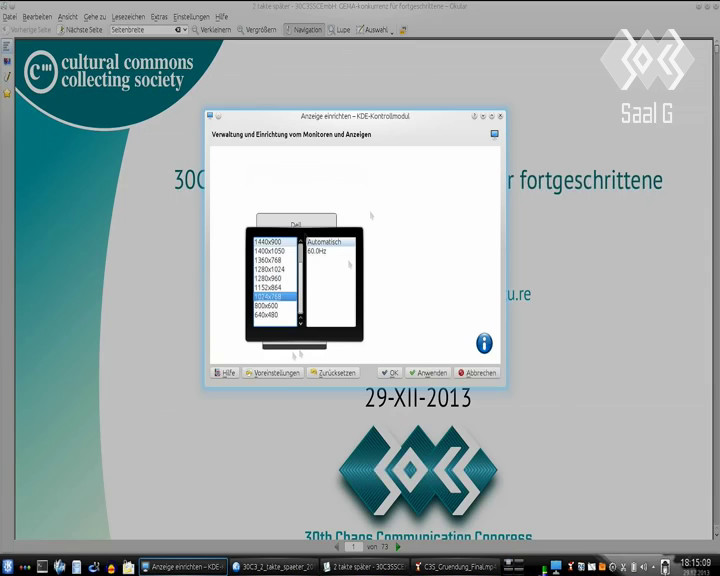
Task: Open the Datei menu
Action: click(10, 17)
